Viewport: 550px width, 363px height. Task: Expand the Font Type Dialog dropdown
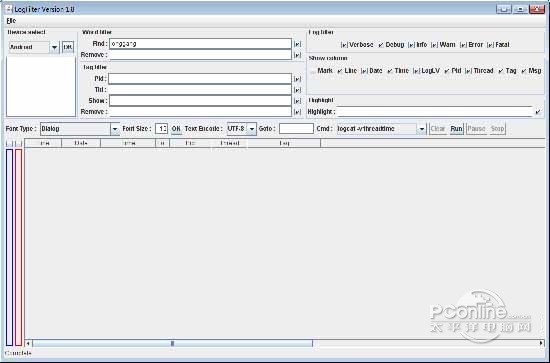pyautogui.click(x=115, y=129)
